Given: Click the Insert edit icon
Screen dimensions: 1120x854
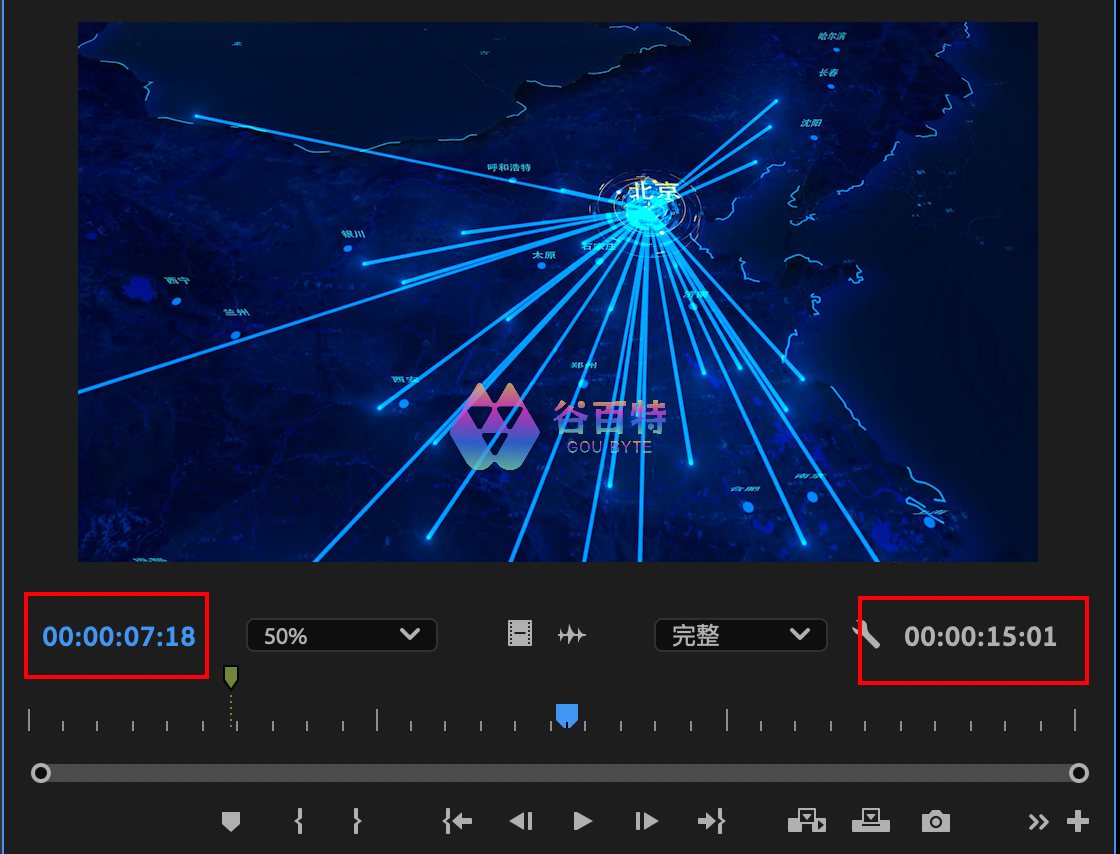Looking at the screenshot, I should click(x=807, y=821).
